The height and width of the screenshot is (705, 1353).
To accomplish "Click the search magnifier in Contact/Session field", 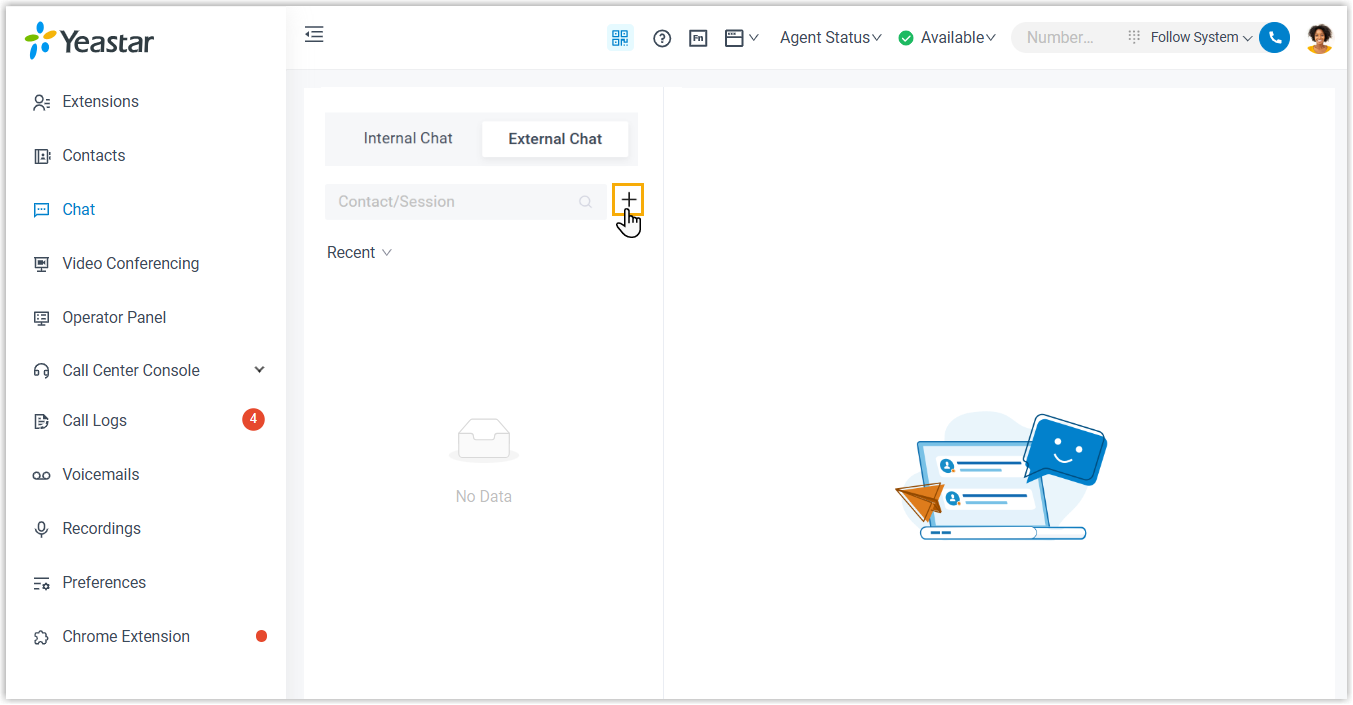I will click(586, 202).
